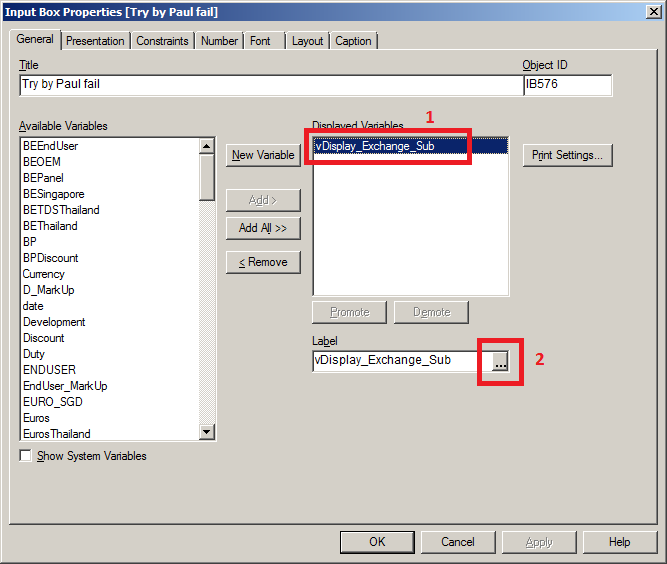Viewport: 667px width, 564px height.
Task: Click the Object ID field IB576
Action: (x=567, y=85)
